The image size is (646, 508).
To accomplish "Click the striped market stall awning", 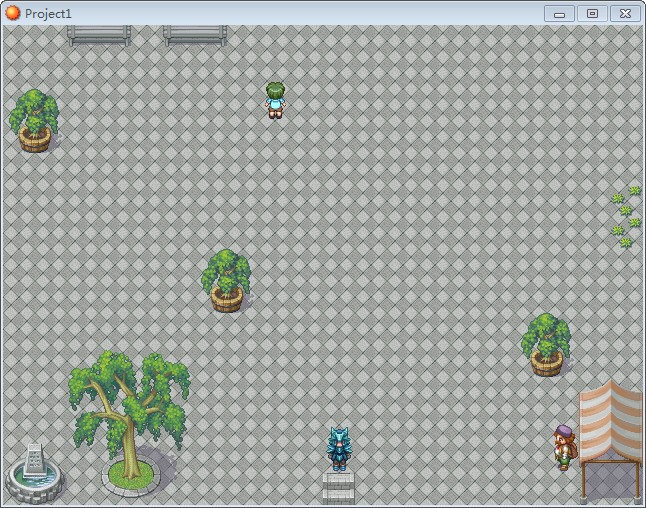I will click(x=611, y=422).
